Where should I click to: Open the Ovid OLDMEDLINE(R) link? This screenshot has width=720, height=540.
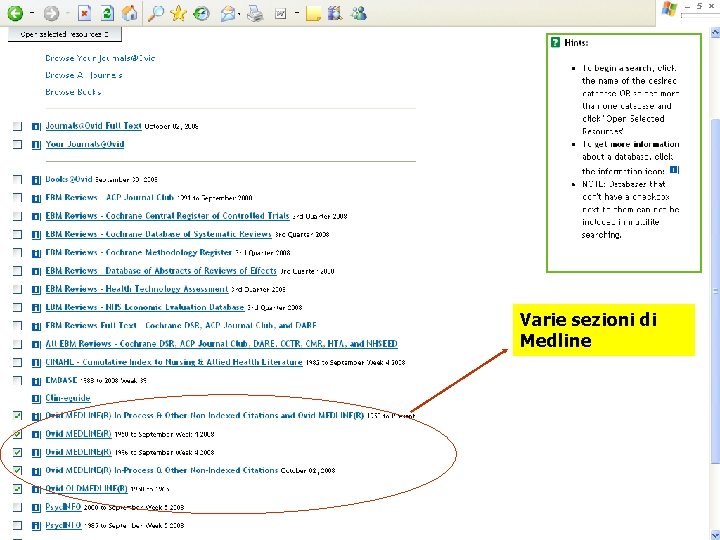(x=86, y=489)
